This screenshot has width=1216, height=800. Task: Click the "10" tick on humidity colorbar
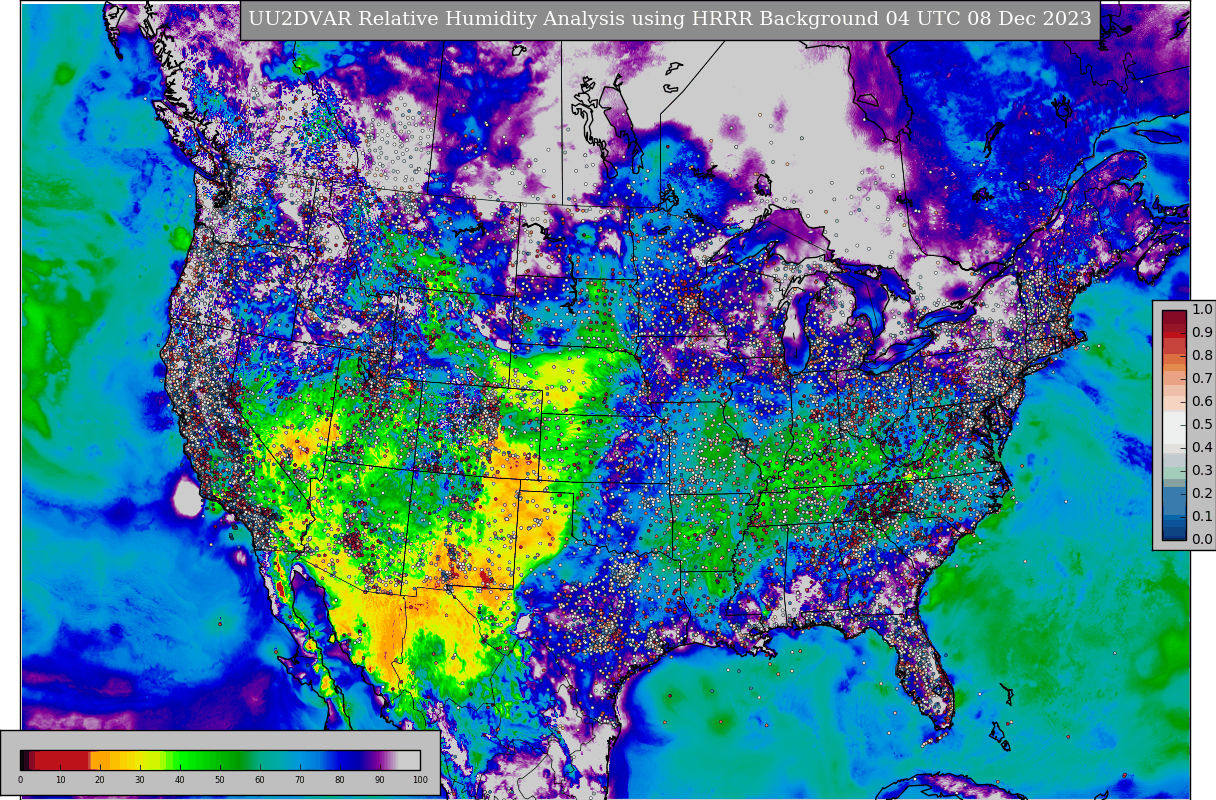[60, 780]
